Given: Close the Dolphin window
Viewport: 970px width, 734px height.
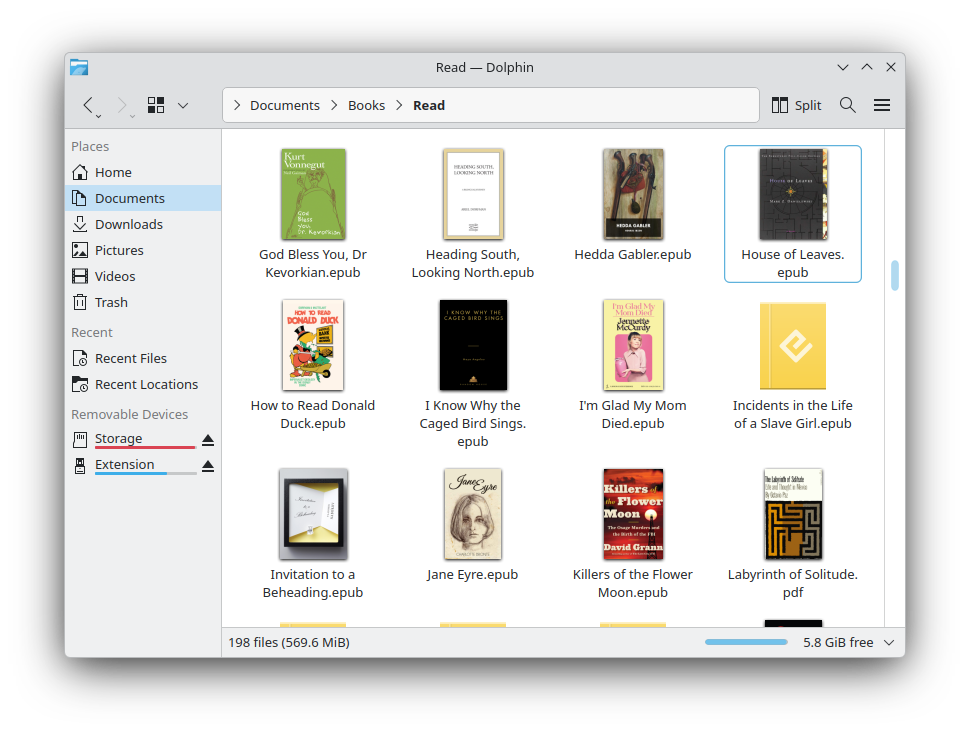Looking at the screenshot, I should (x=891, y=67).
